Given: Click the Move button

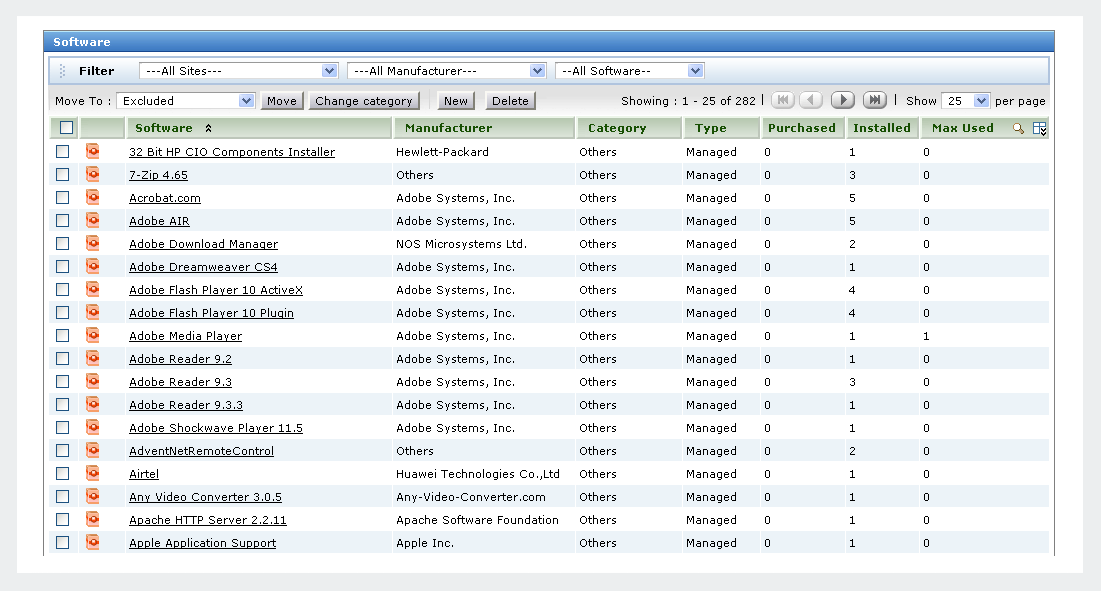Looking at the screenshot, I should pyautogui.click(x=282, y=101).
